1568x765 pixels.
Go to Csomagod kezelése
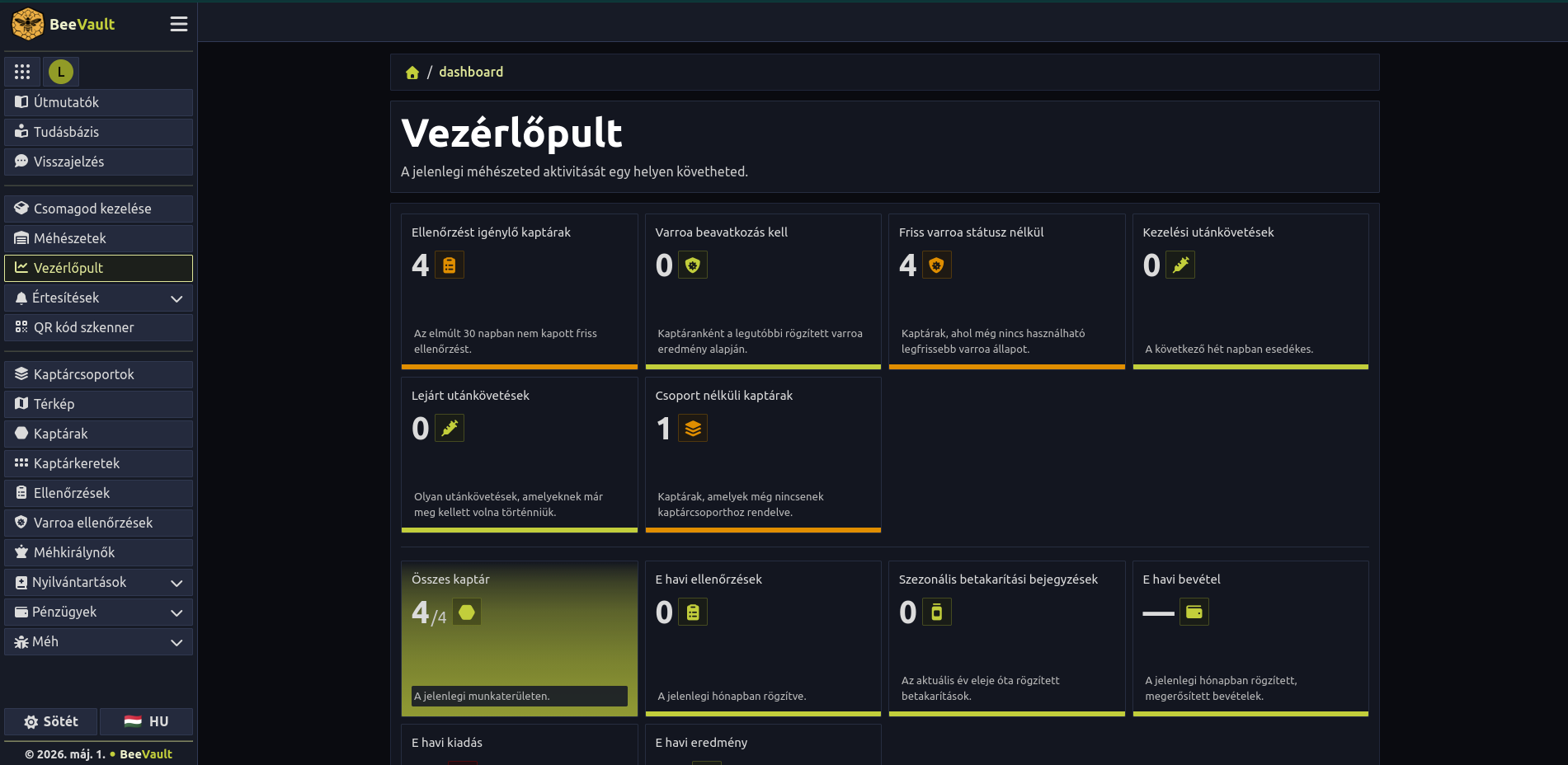(98, 209)
